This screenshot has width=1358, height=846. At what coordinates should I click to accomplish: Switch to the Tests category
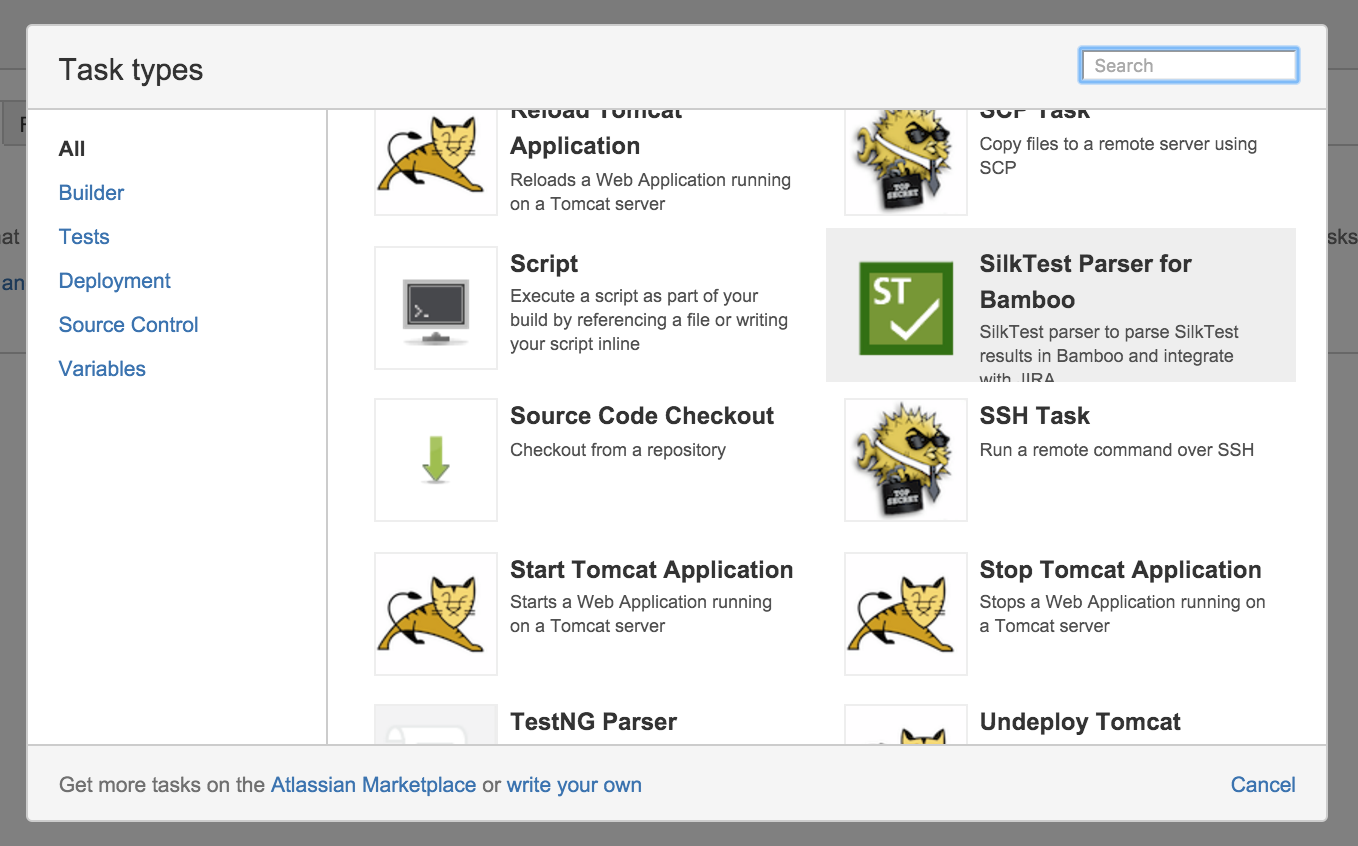click(x=84, y=237)
